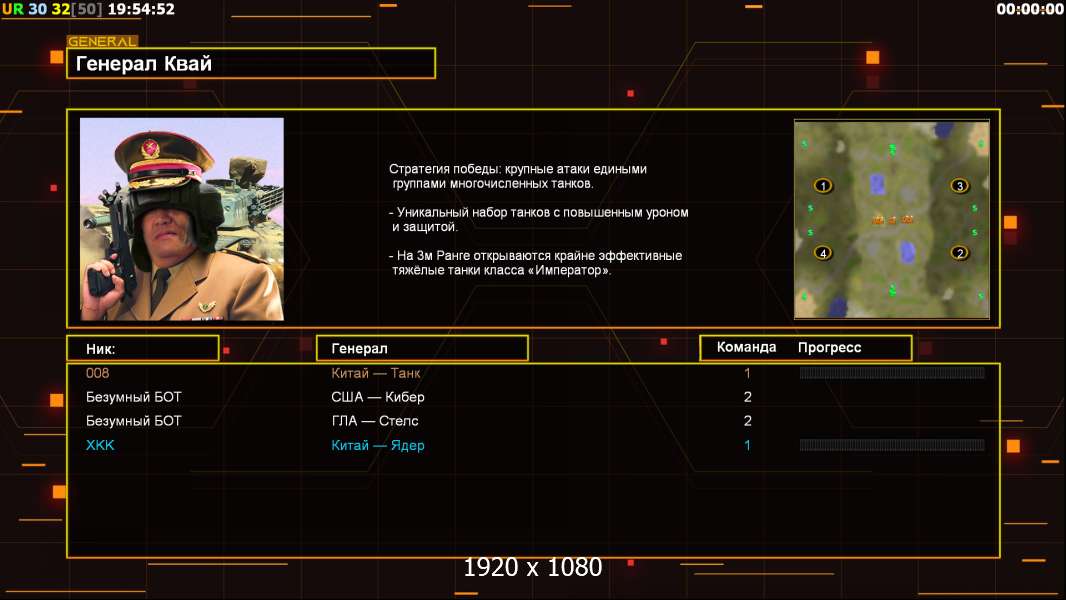Viewport: 1066px width, 600px height.
Task: Click 'Стратегия победы' description text
Action: point(518,176)
